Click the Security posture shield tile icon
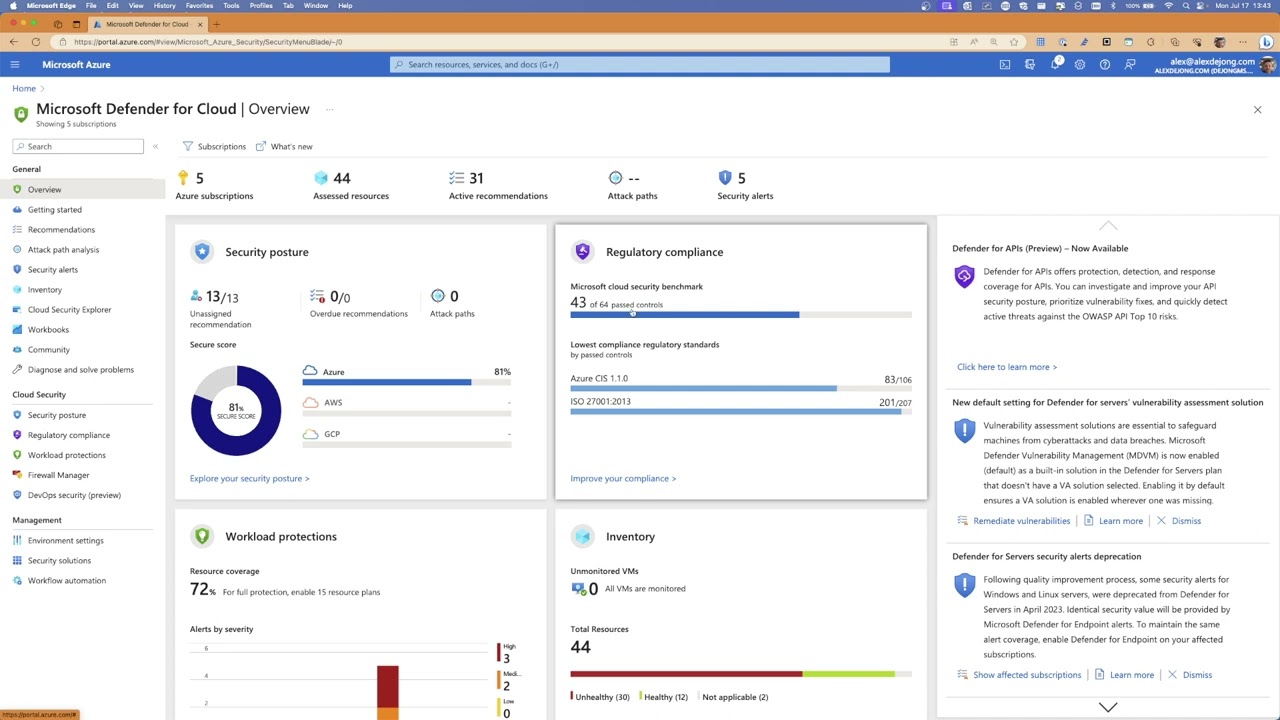The width and height of the screenshot is (1280, 720). click(202, 252)
